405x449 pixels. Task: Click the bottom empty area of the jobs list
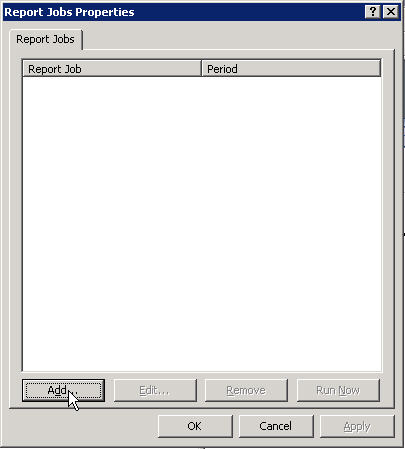202,360
